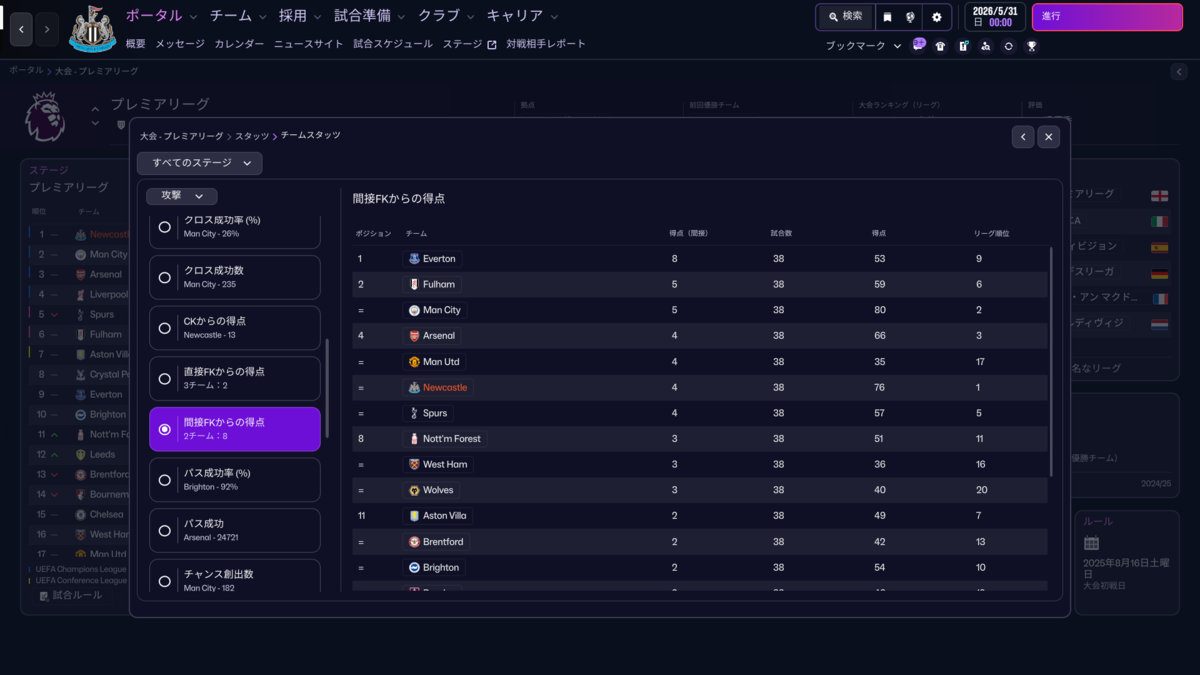The image size is (1200, 675).
Task: Go back with the left arrow navigation button
Action: coord(22,29)
